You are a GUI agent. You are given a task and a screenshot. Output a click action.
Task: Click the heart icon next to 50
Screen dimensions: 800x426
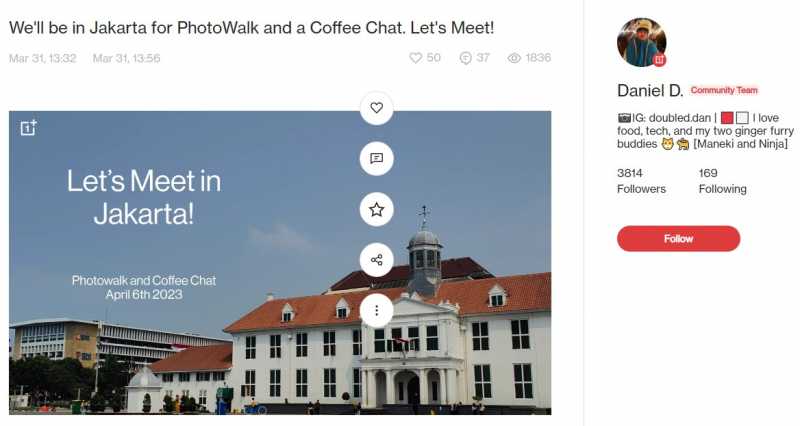click(x=416, y=58)
